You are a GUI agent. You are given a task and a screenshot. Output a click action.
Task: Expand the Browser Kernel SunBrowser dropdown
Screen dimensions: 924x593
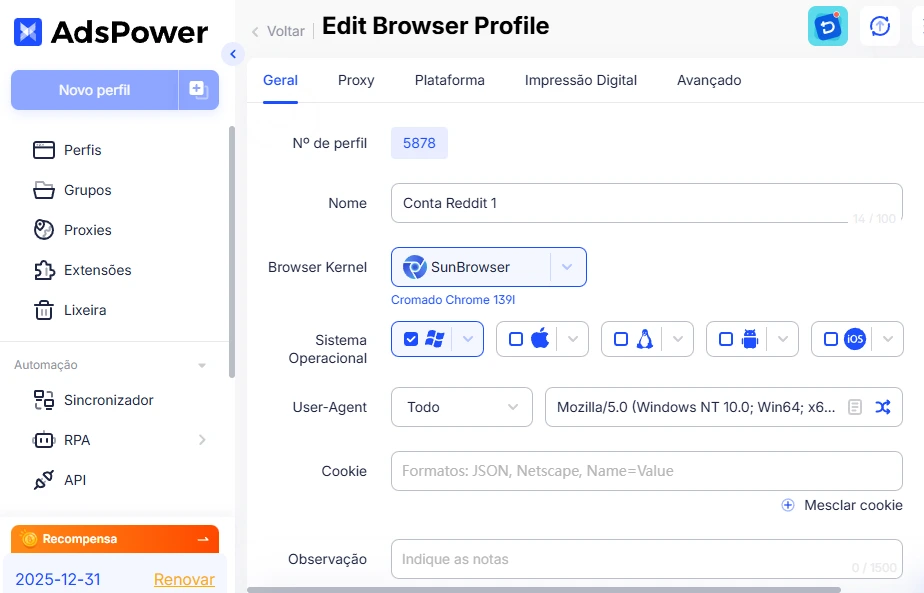coord(567,267)
